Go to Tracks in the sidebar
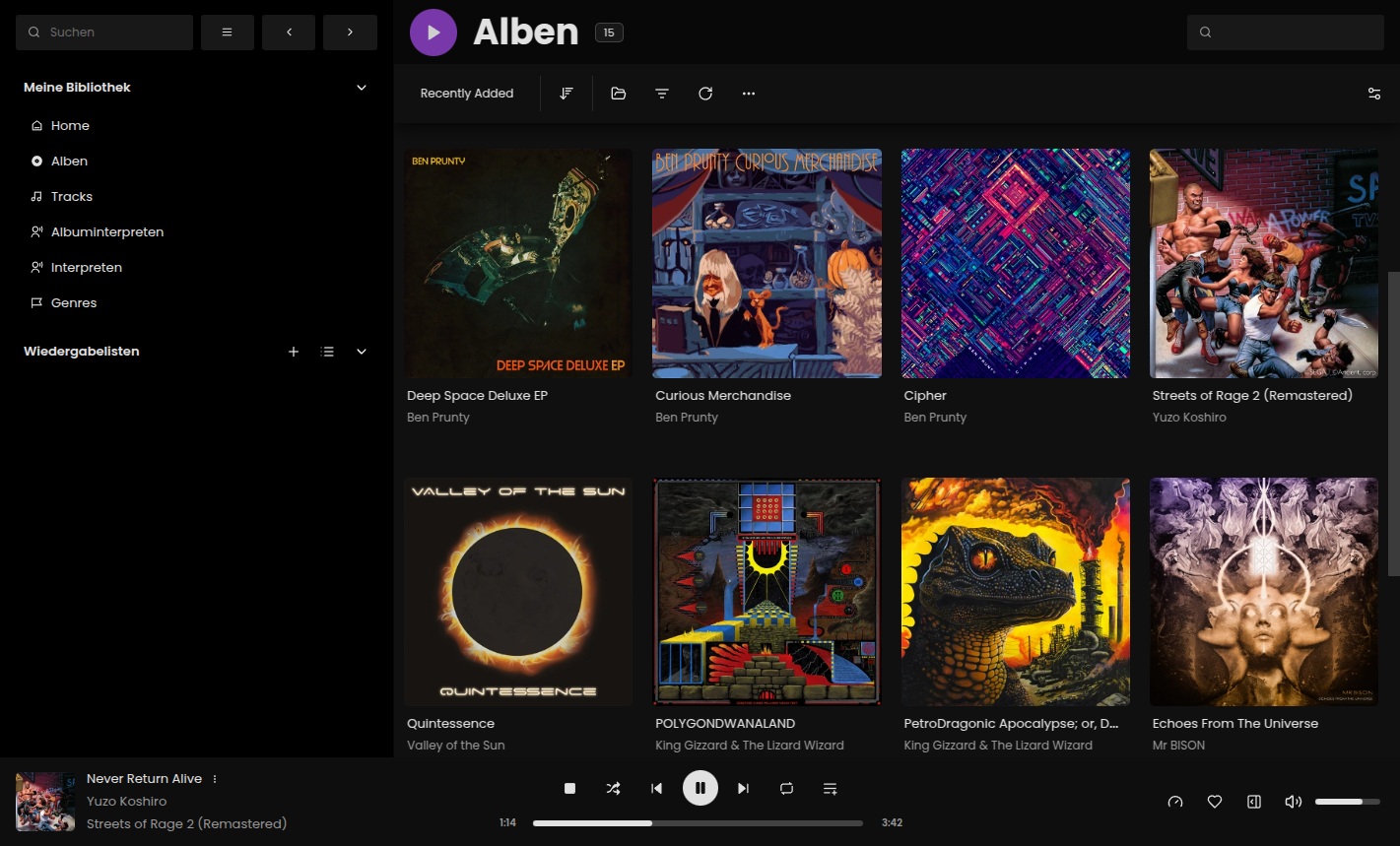The width and height of the screenshot is (1400, 846). 71,197
